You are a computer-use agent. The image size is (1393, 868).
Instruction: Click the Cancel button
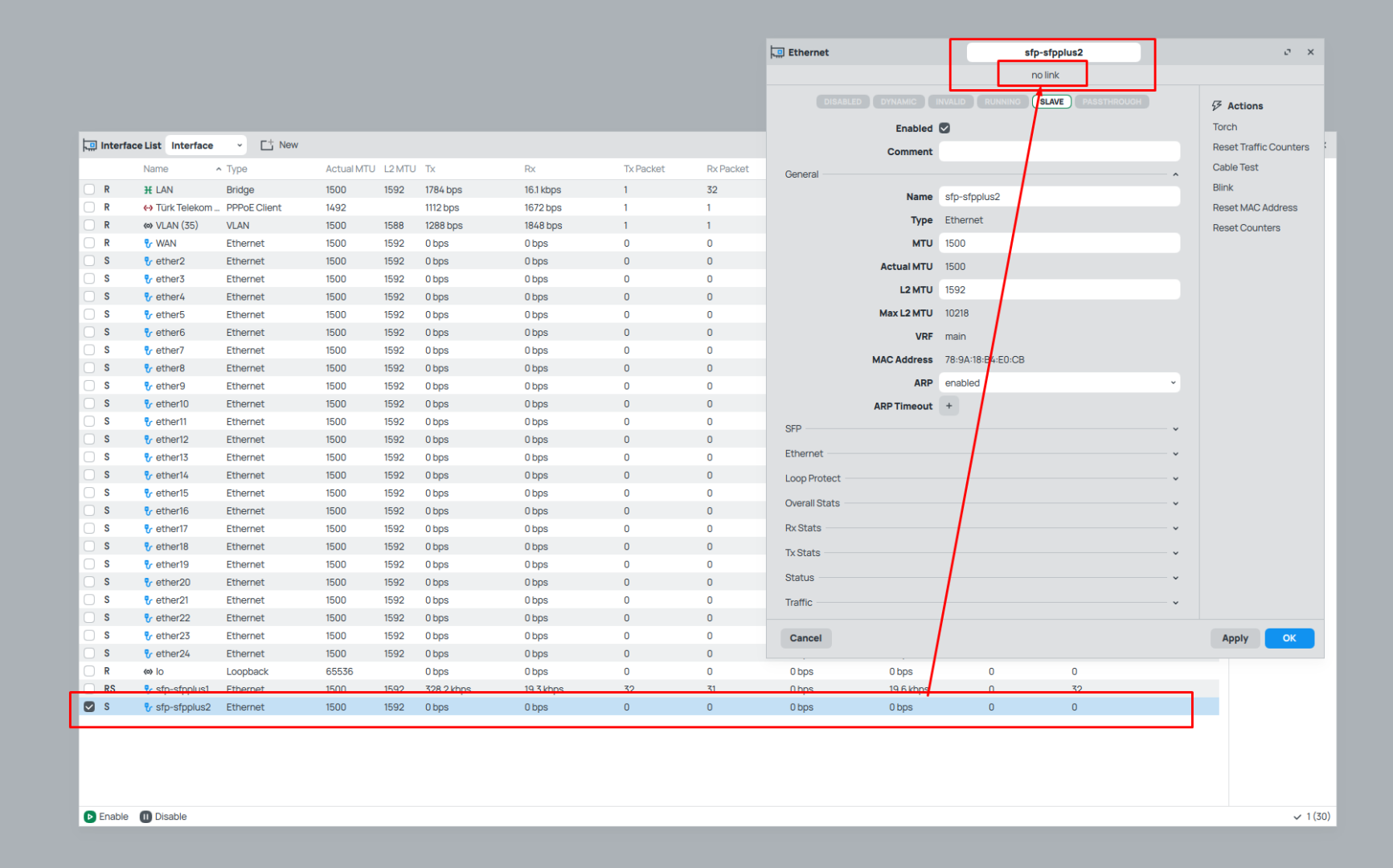coord(805,638)
